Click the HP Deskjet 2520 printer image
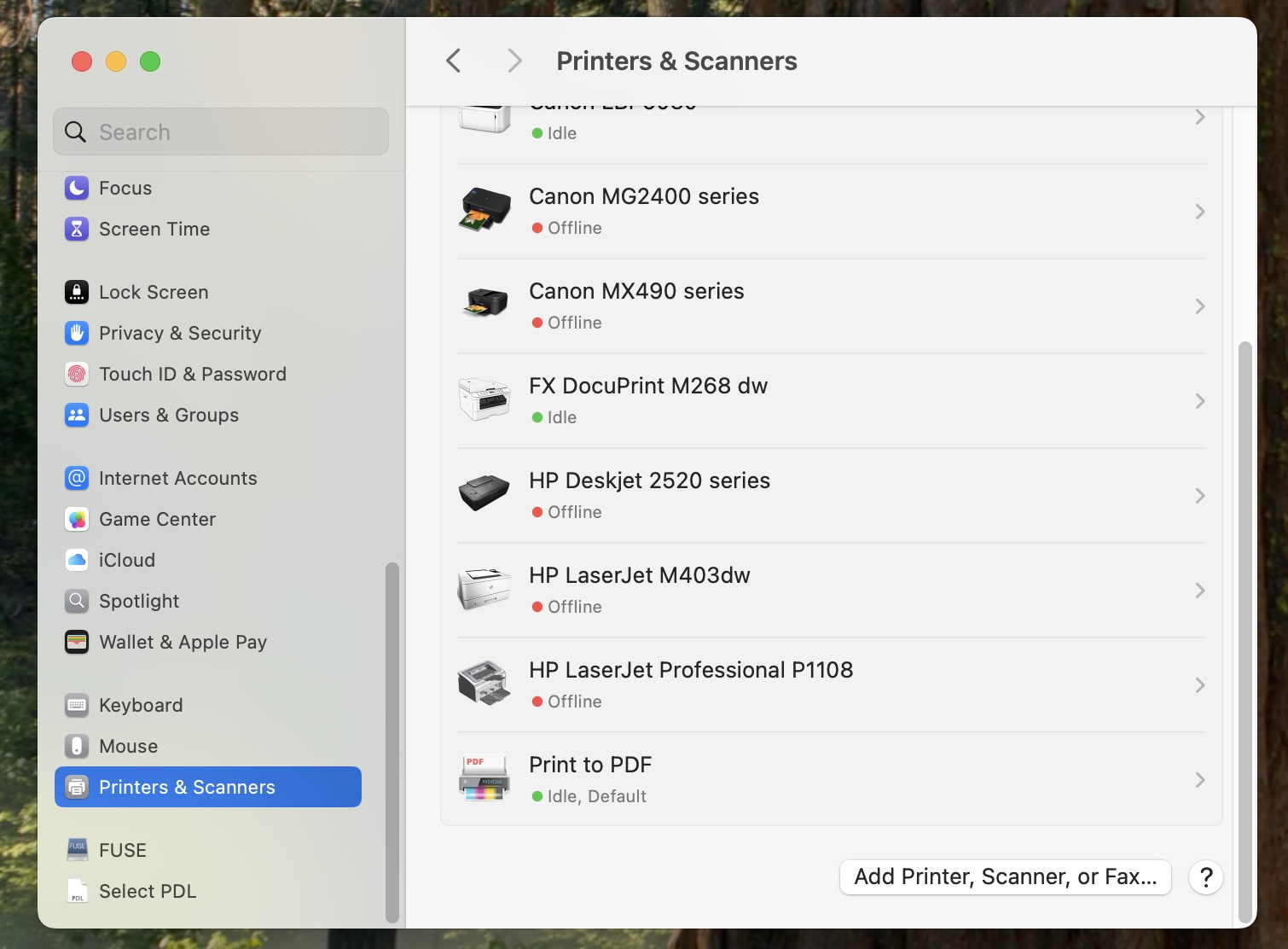This screenshot has width=1288, height=949. [x=484, y=492]
